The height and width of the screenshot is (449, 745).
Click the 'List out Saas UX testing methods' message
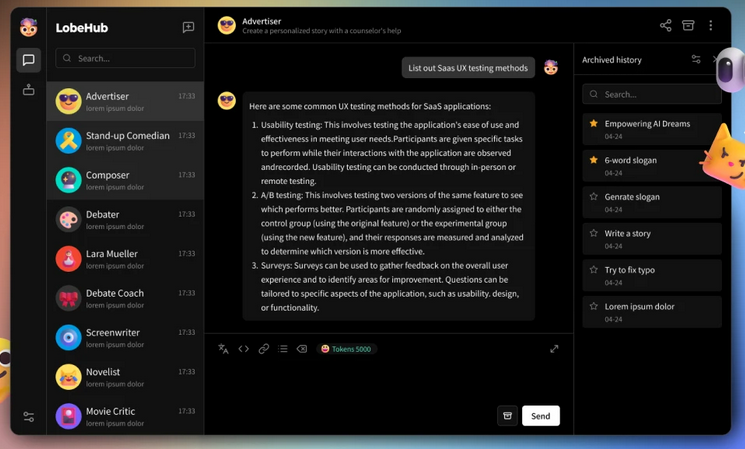coord(468,67)
